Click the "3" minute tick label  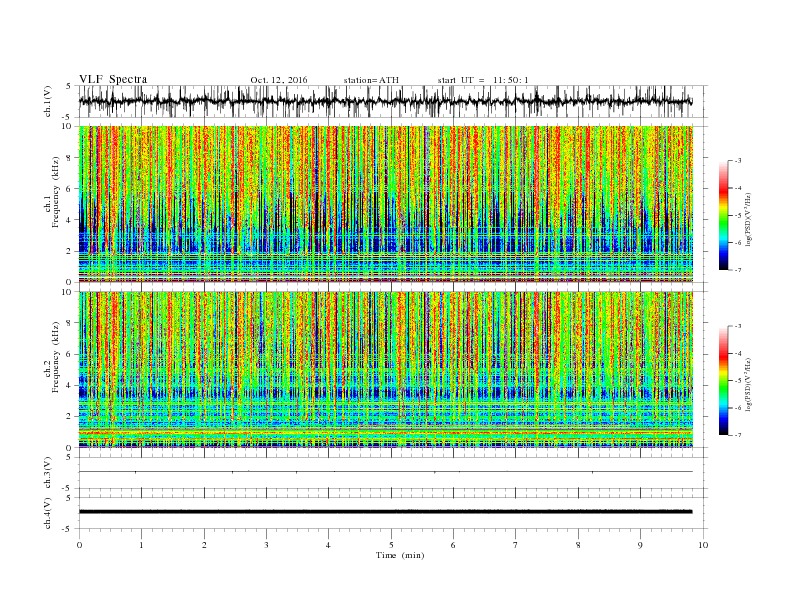(266, 545)
